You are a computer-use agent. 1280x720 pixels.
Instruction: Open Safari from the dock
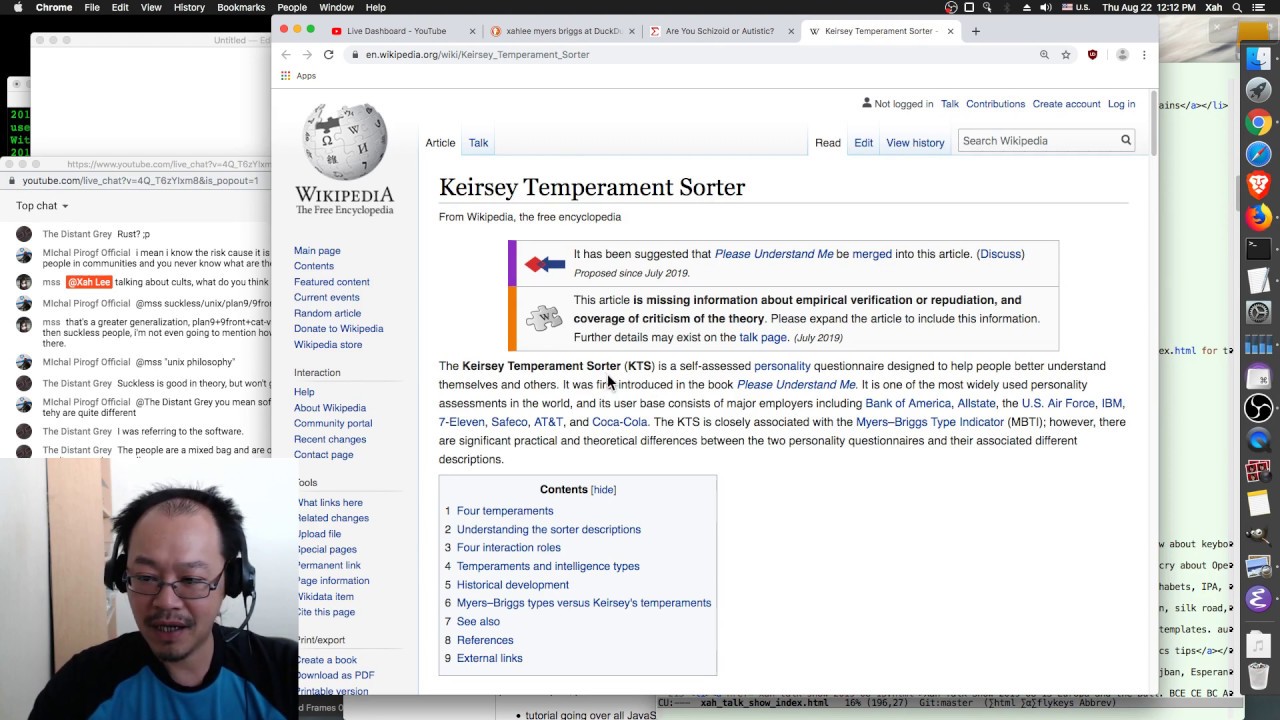pyautogui.click(x=1259, y=154)
